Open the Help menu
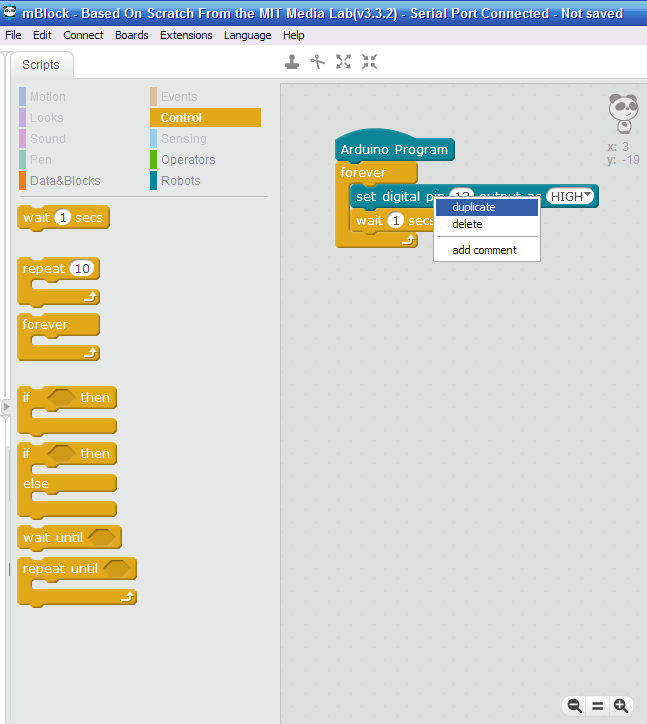The image size is (647, 724). [x=293, y=35]
